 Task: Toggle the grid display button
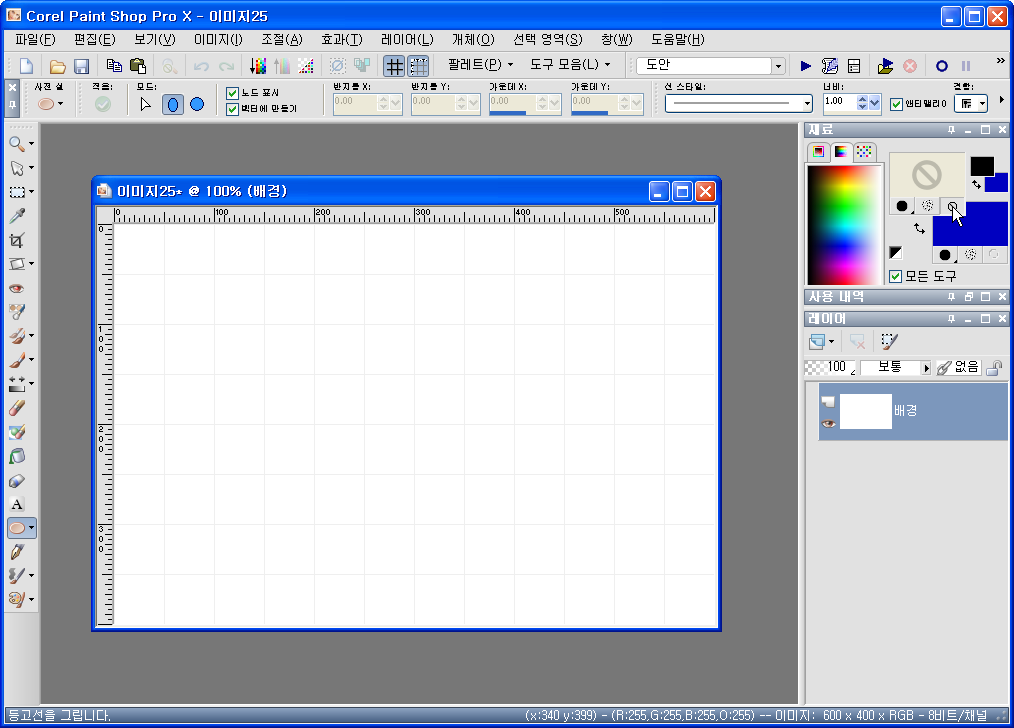[x=394, y=66]
